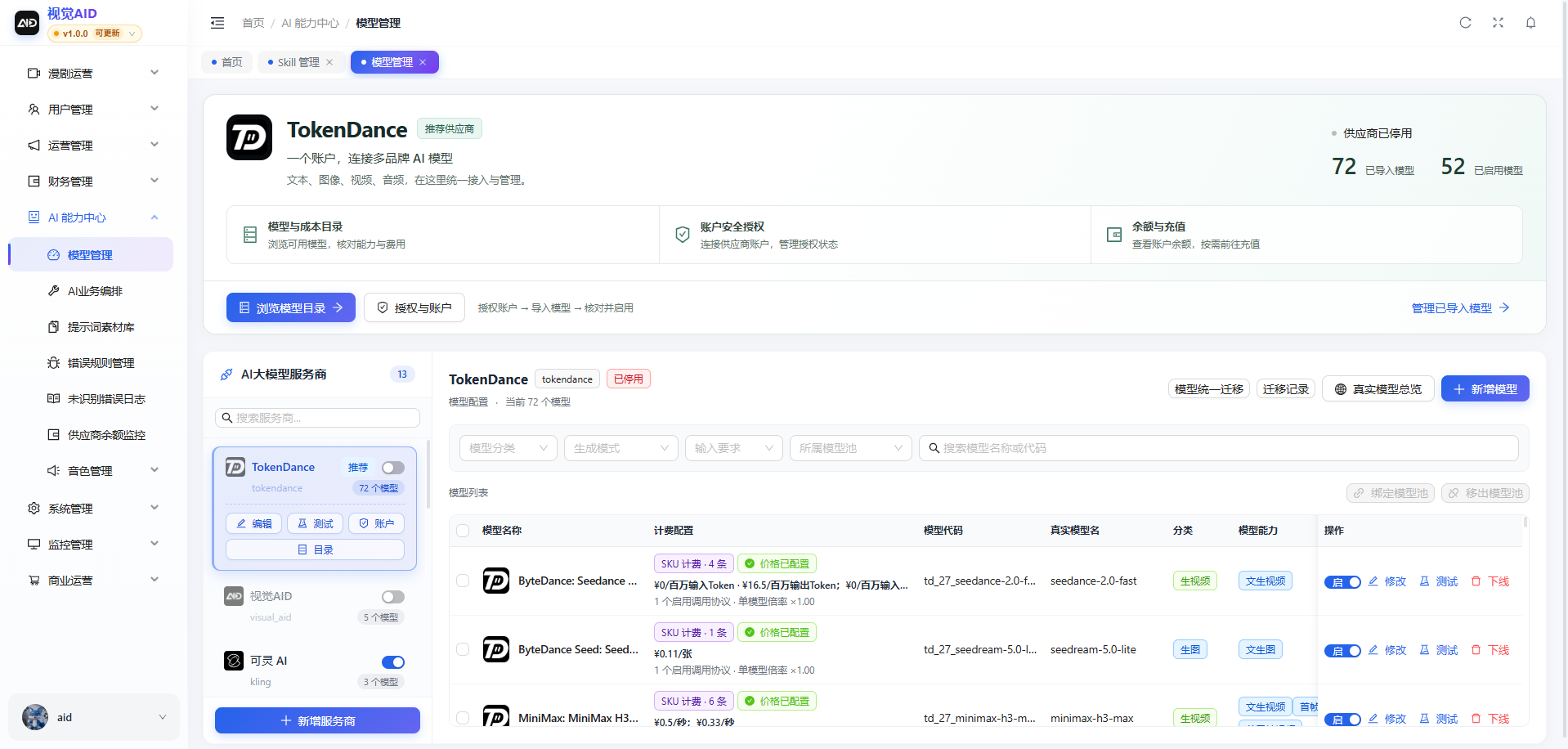1568x749 pixels.
Task: Open the 生成模式 filter dropdown
Action: [x=621, y=448]
